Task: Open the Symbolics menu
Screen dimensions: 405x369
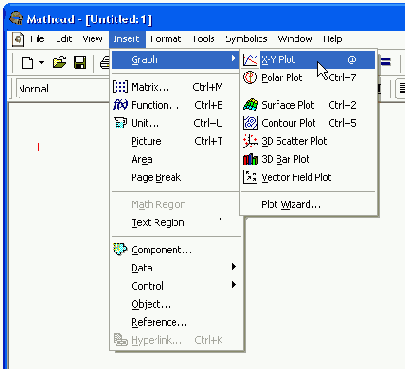Action: pyautogui.click(x=246, y=39)
